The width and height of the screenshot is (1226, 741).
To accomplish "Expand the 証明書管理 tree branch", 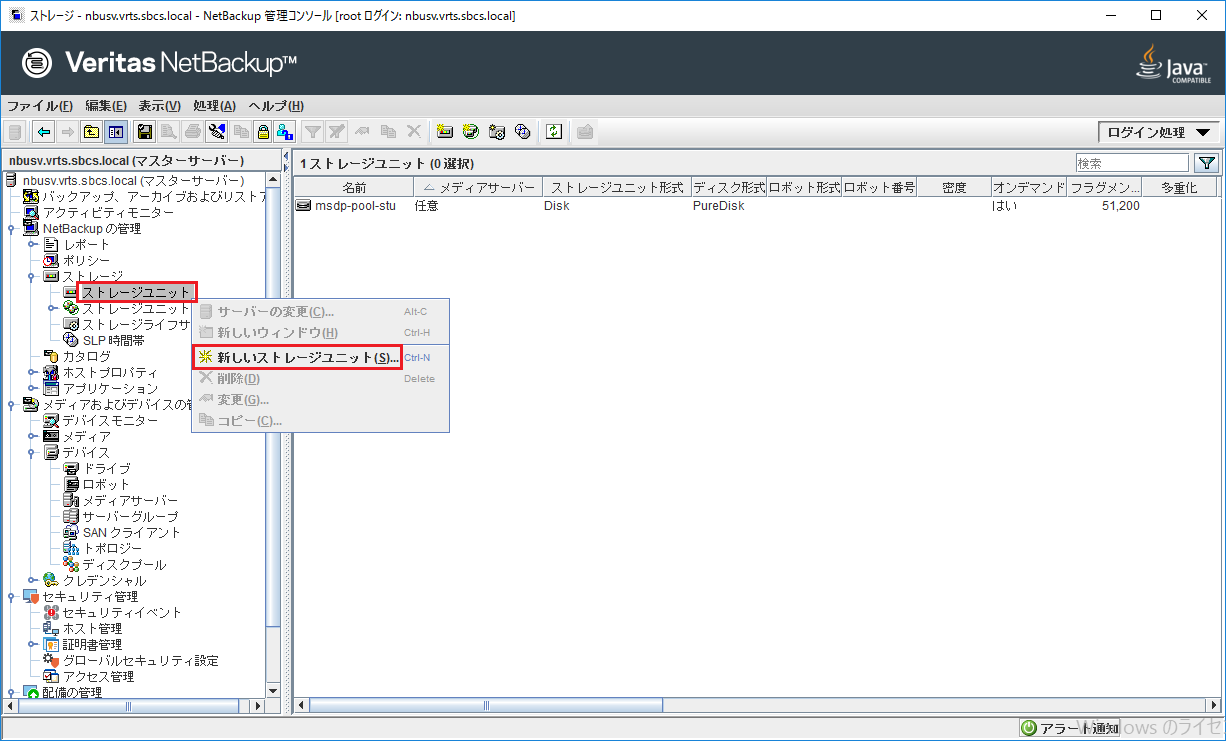I will 31,644.
